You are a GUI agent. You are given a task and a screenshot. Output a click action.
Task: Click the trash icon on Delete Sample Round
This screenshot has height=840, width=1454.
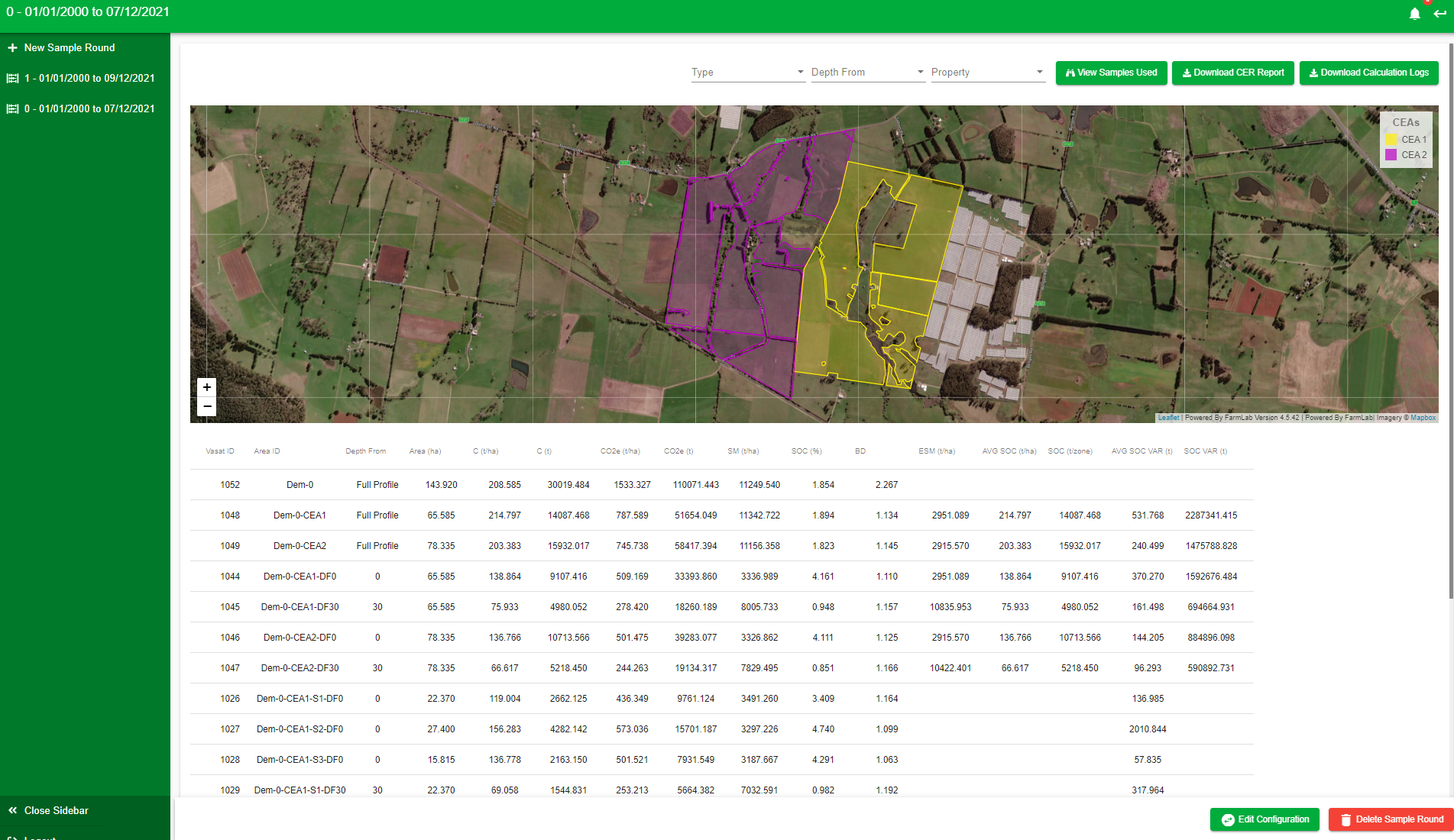pyautogui.click(x=1346, y=819)
